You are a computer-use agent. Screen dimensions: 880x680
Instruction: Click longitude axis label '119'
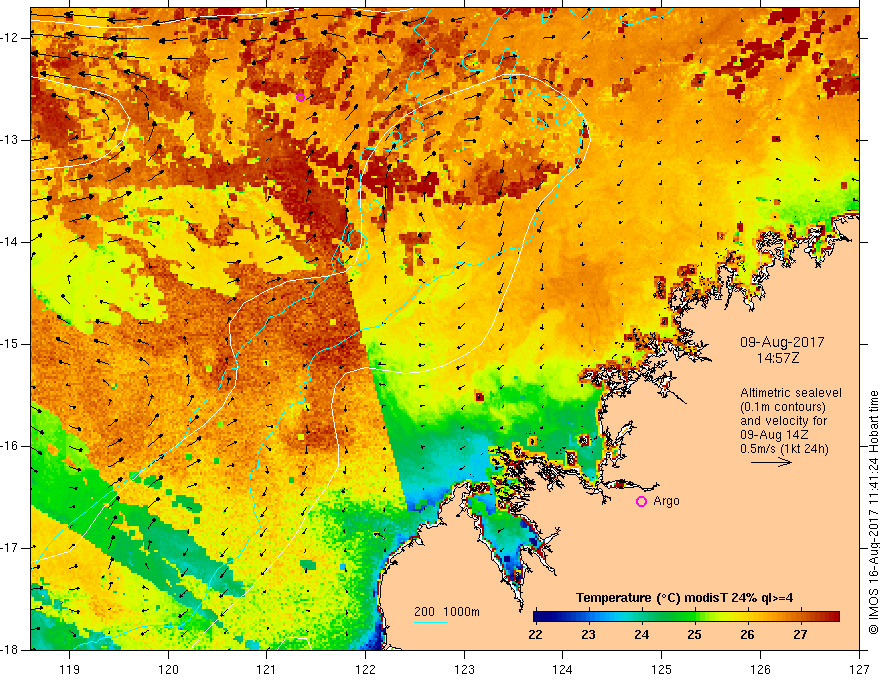[x=69, y=669]
